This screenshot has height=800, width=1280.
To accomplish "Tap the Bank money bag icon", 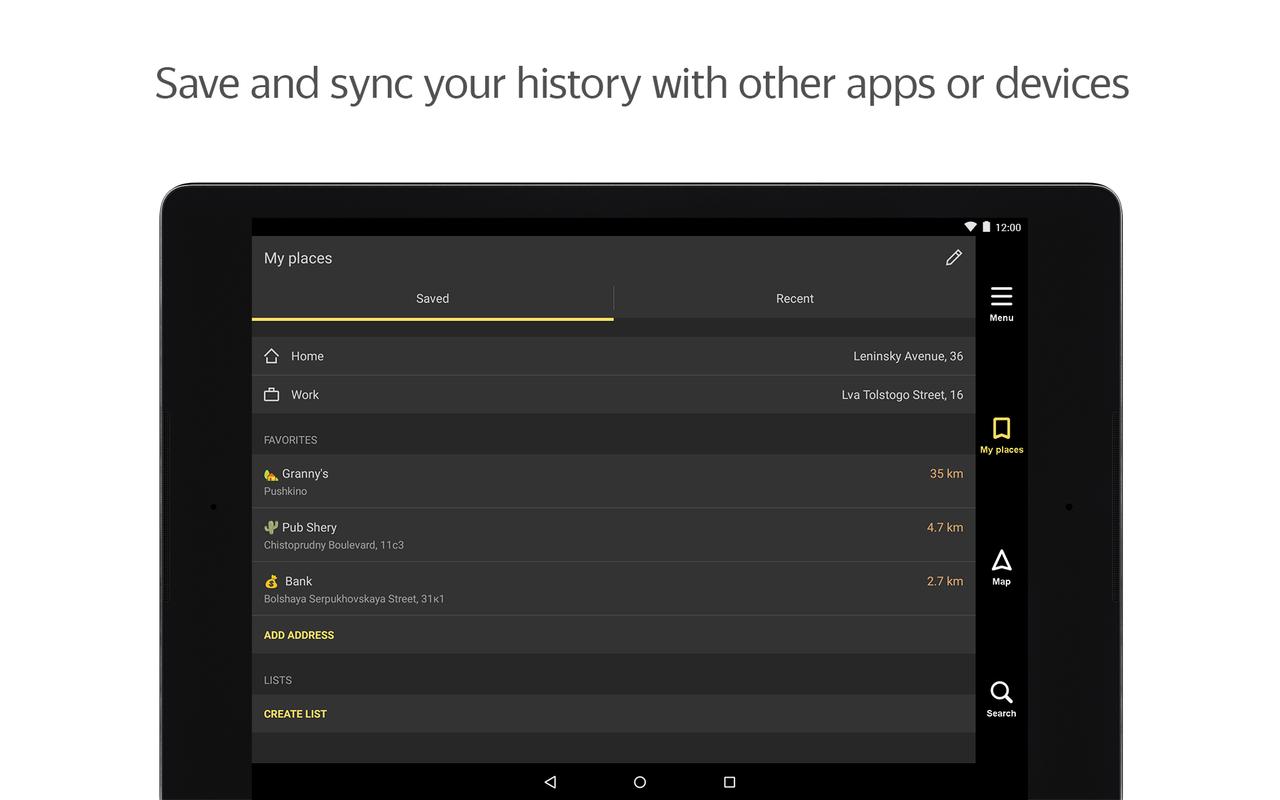I will click(271, 581).
